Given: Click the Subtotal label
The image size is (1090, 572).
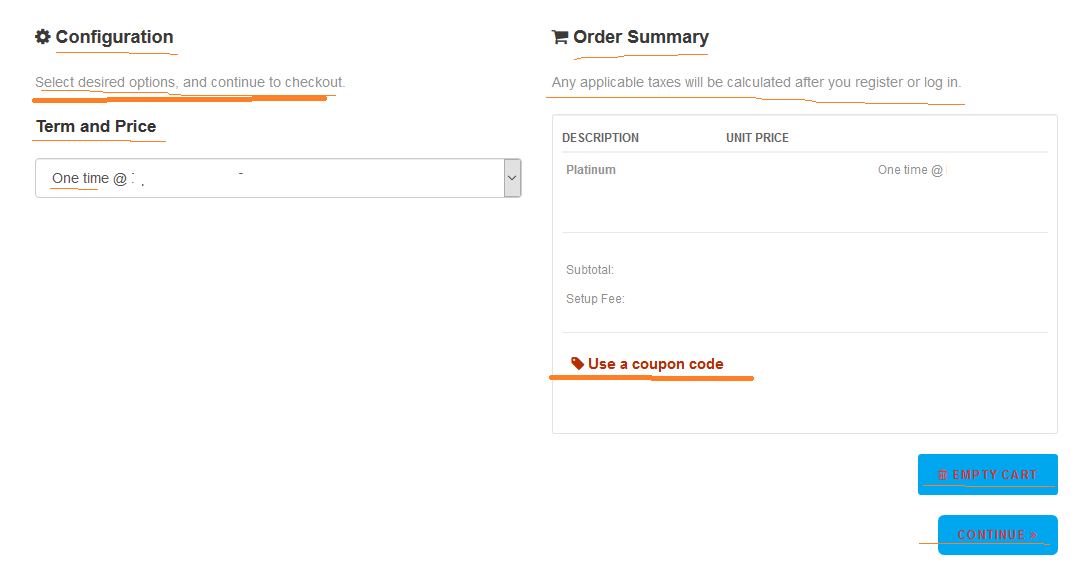Looking at the screenshot, I should [x=589, y=270].
